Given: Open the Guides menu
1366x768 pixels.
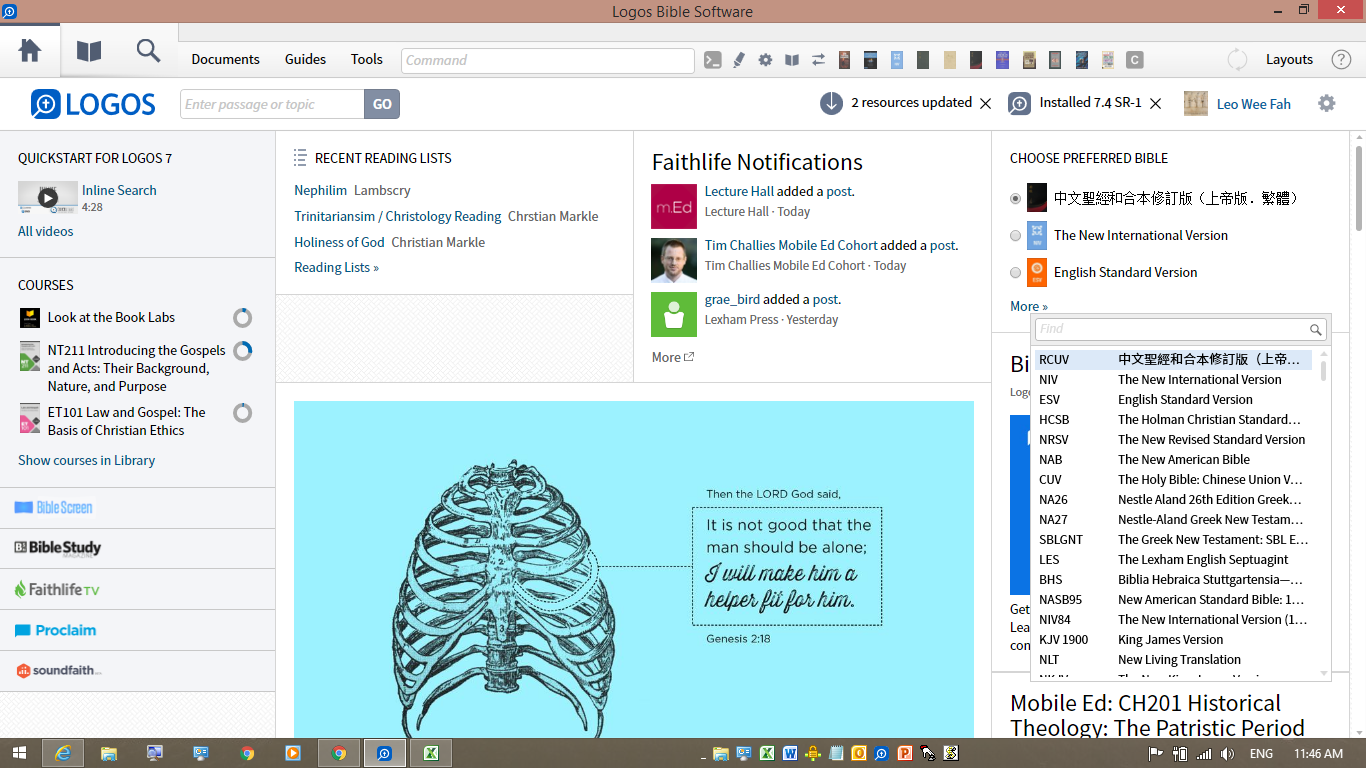Looking at the screenshot, I should coord(305,59).
